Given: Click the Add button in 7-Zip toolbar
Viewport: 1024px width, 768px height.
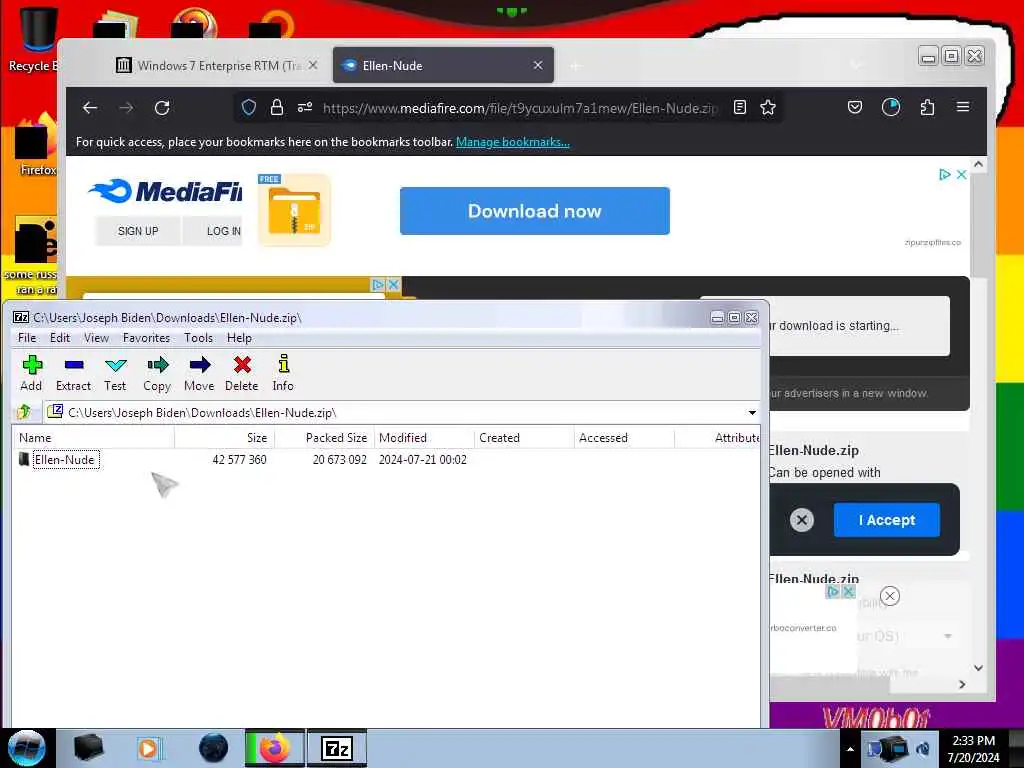Looking at the screenshot, I should coord(31,374).
